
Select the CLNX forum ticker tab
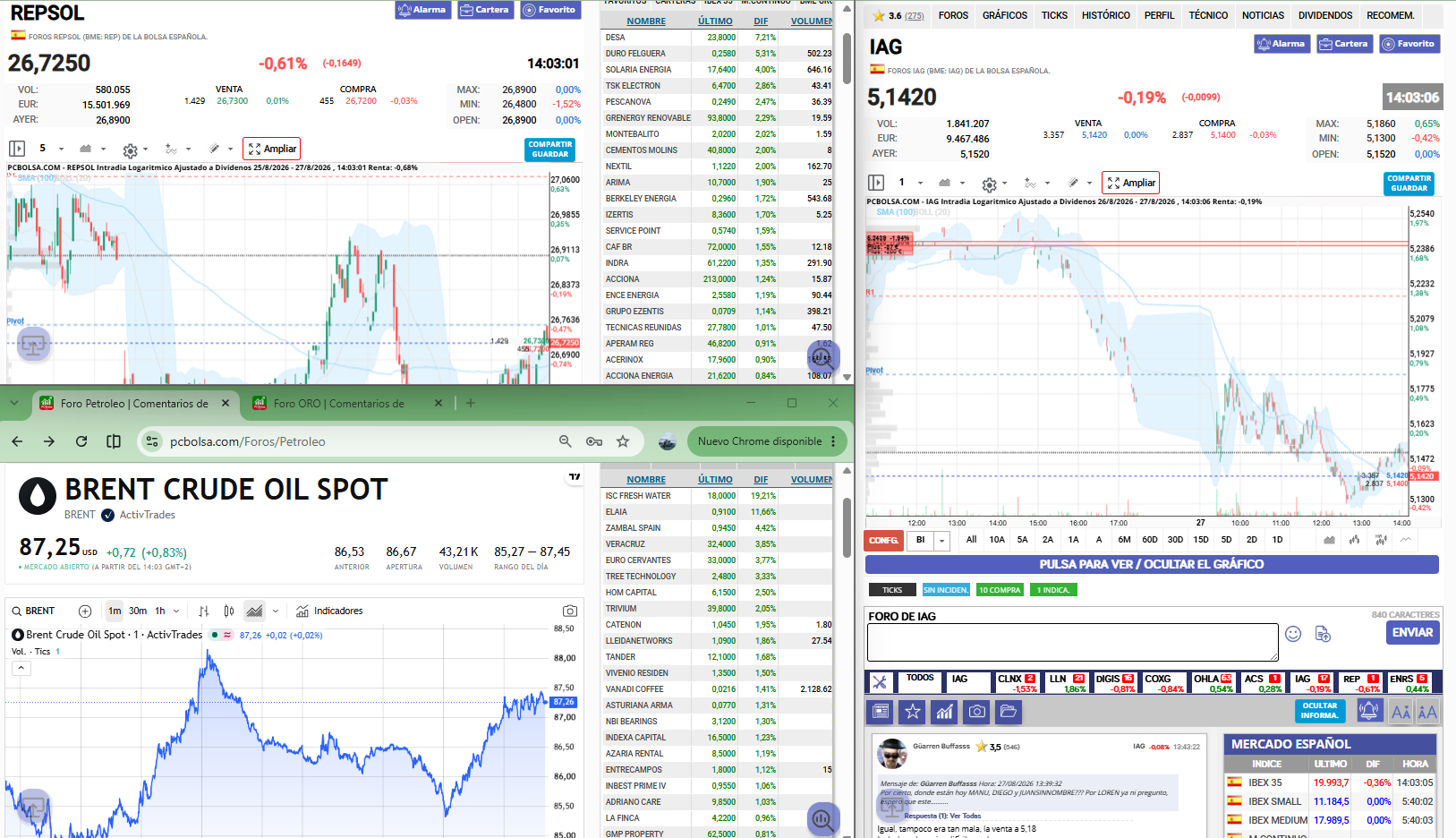(x=1017, y=683)
